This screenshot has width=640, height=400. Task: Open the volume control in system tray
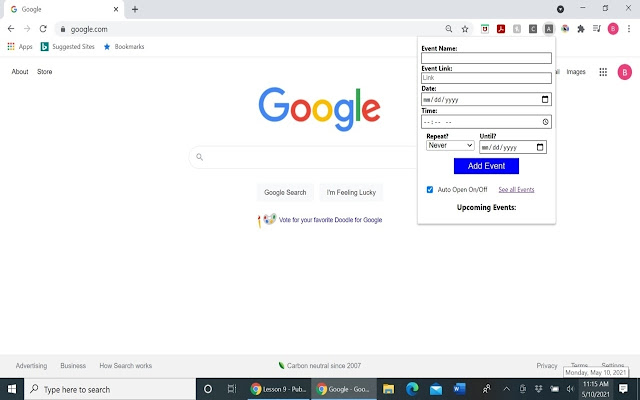pos(570,389)
